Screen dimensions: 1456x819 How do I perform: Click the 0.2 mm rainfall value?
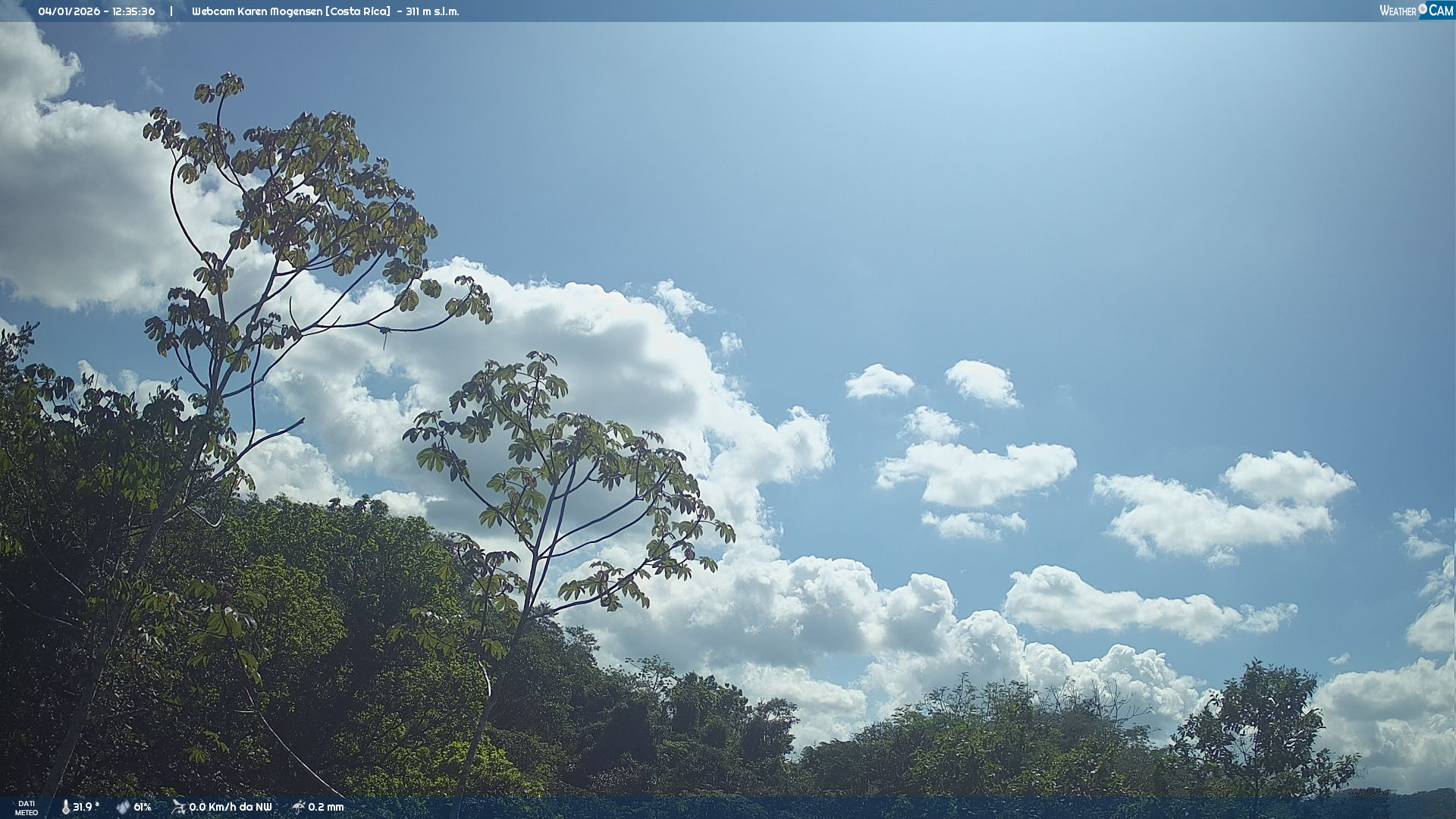pyautogui.click(x=325, y=807)
